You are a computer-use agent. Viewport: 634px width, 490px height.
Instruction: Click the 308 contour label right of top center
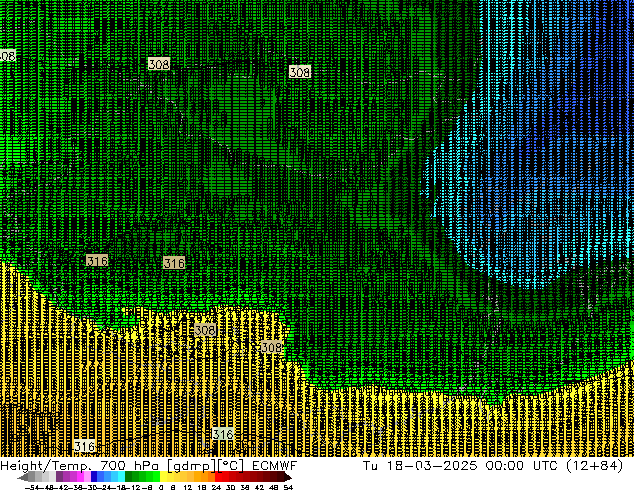(300, 72)
